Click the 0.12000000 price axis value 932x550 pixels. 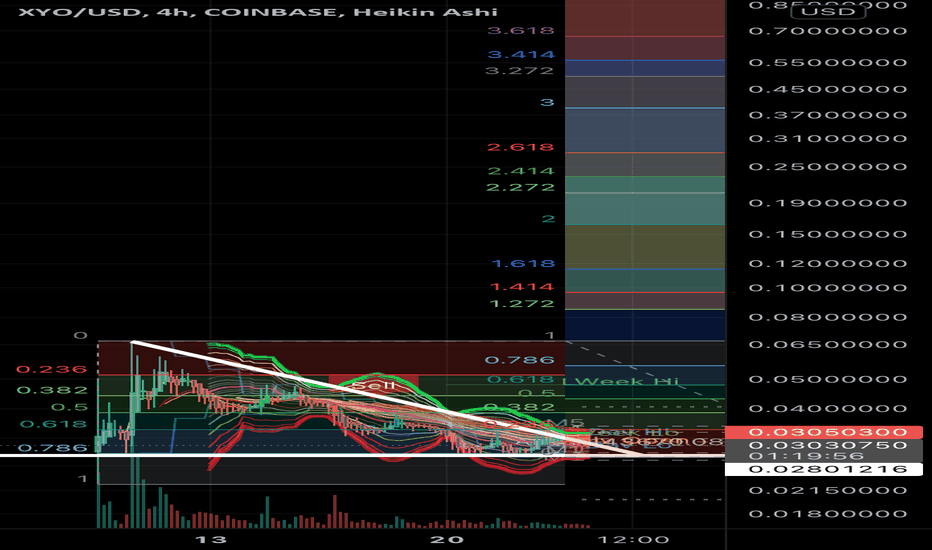click(x=828, y=263)
